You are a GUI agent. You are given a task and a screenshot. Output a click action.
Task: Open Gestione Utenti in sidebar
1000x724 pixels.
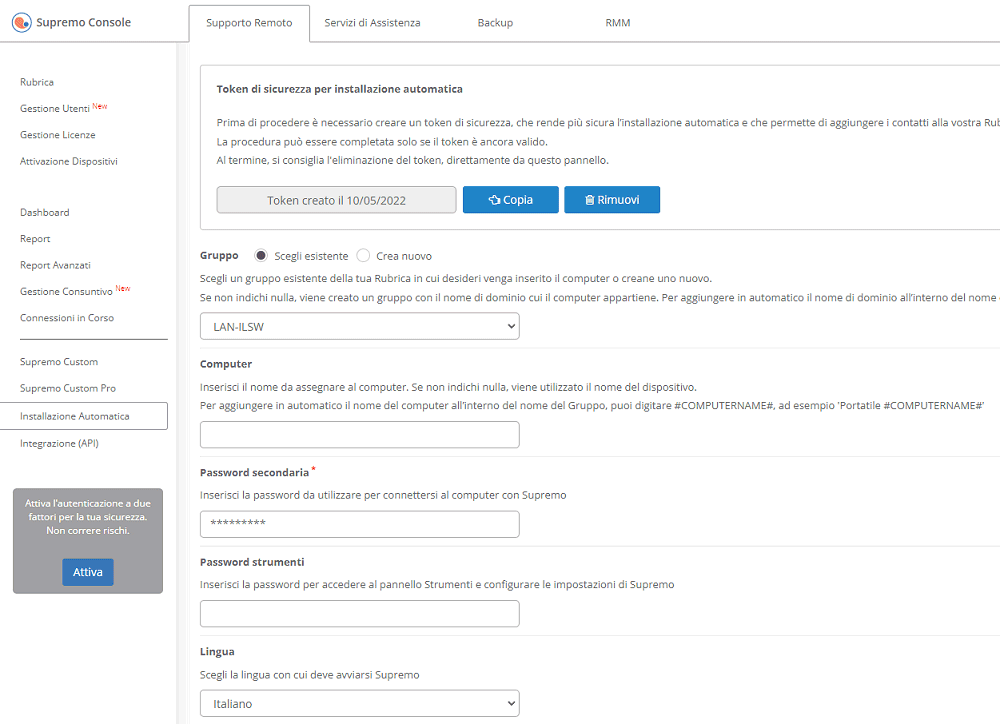(55, 108)
